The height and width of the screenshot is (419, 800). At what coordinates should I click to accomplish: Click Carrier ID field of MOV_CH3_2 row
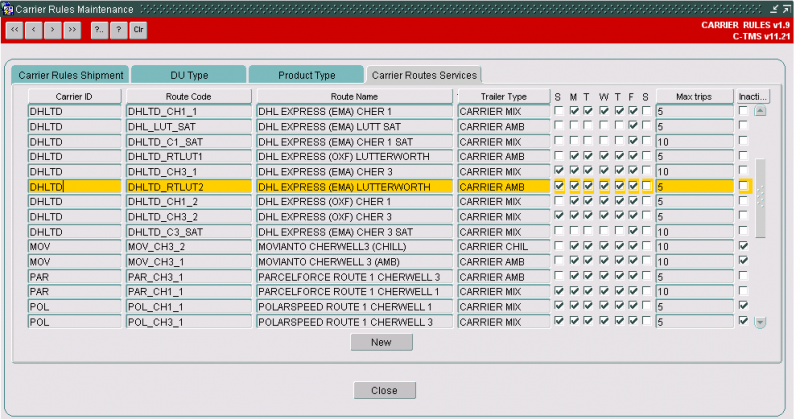coord(74,247)
